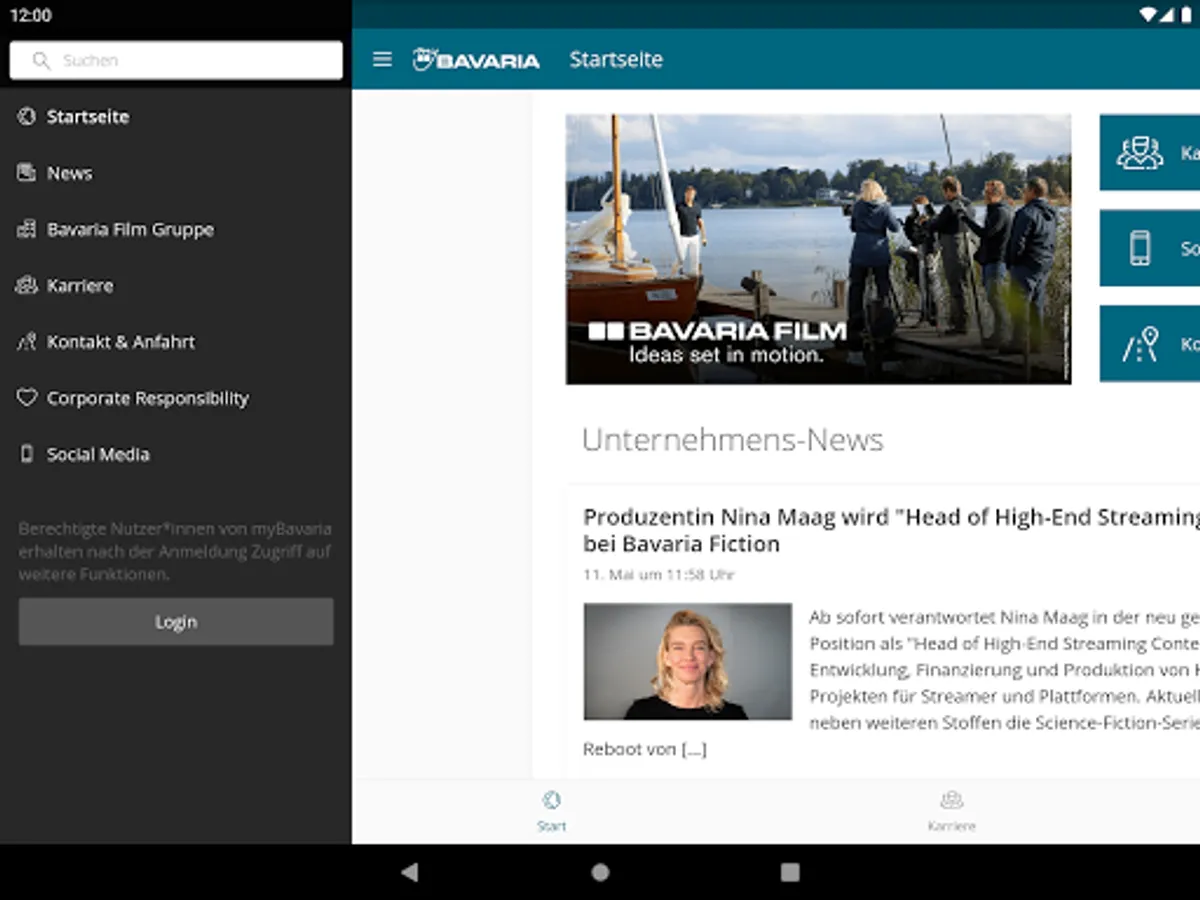The height and width of the screenshot is (900, 1200).
Task: Click the news date '11. Mai um 11:58 Uhr'
Action: 660,575
